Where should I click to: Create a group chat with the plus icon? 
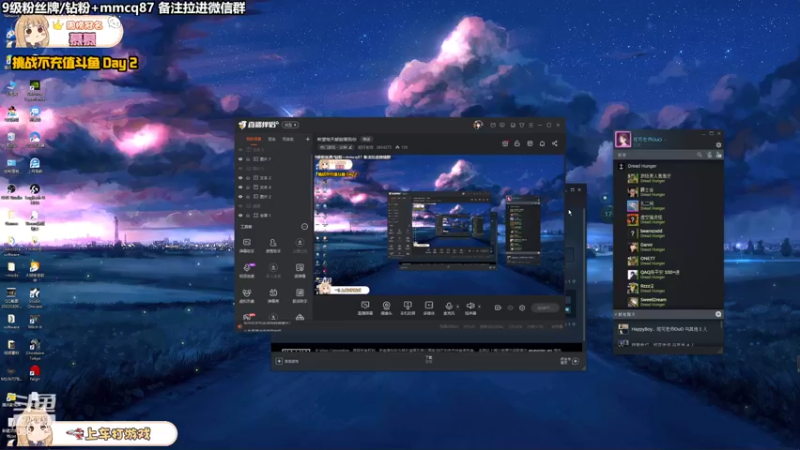718,314
